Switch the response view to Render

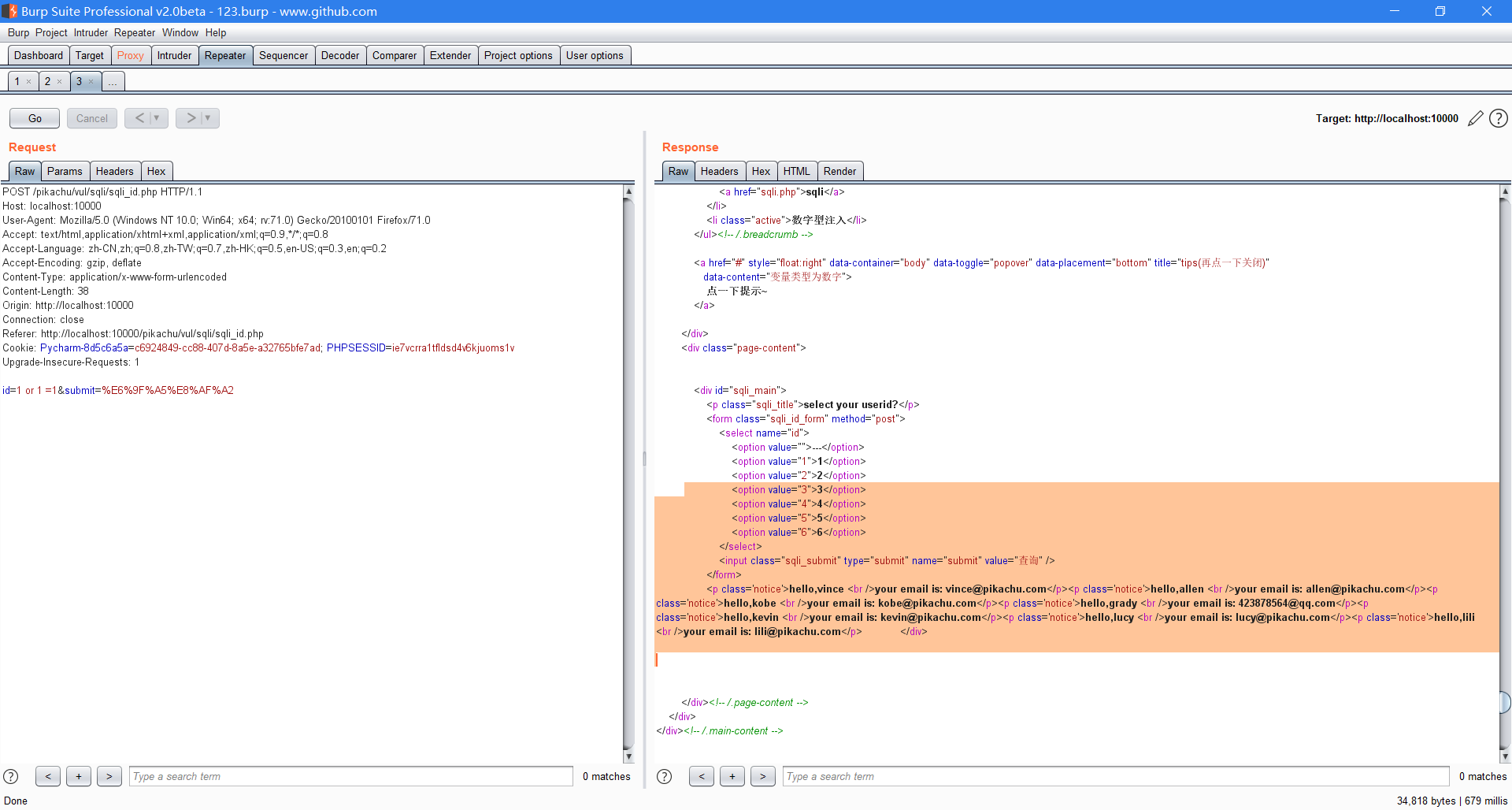click(840, 171)
